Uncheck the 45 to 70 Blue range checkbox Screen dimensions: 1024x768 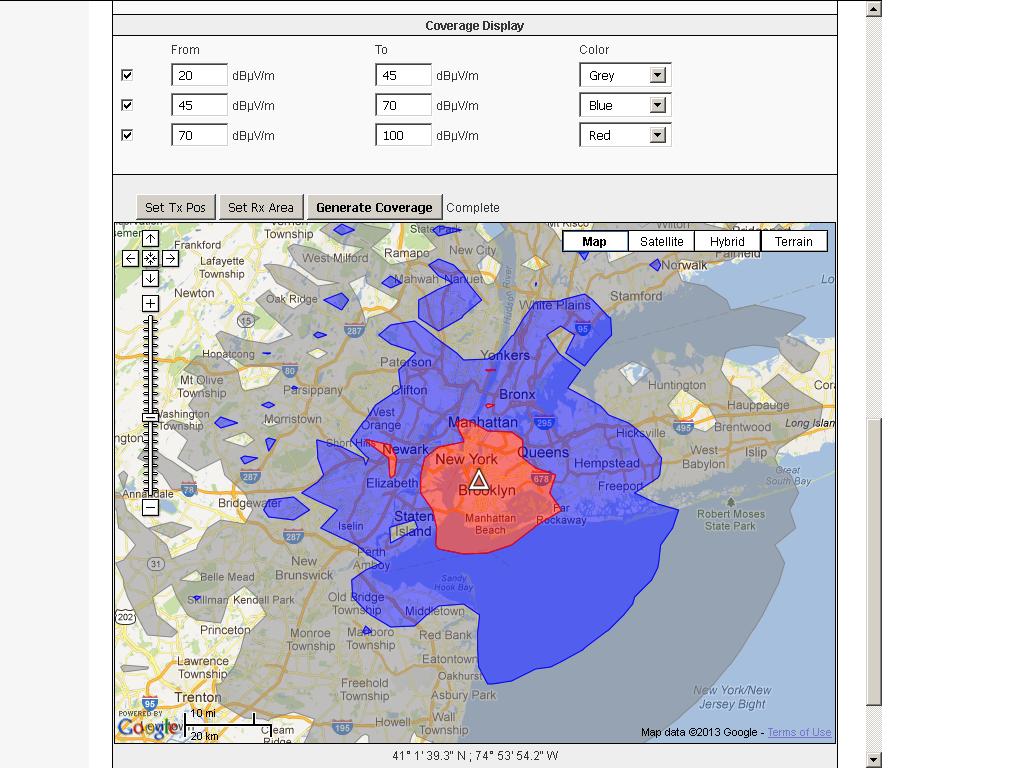127,105
